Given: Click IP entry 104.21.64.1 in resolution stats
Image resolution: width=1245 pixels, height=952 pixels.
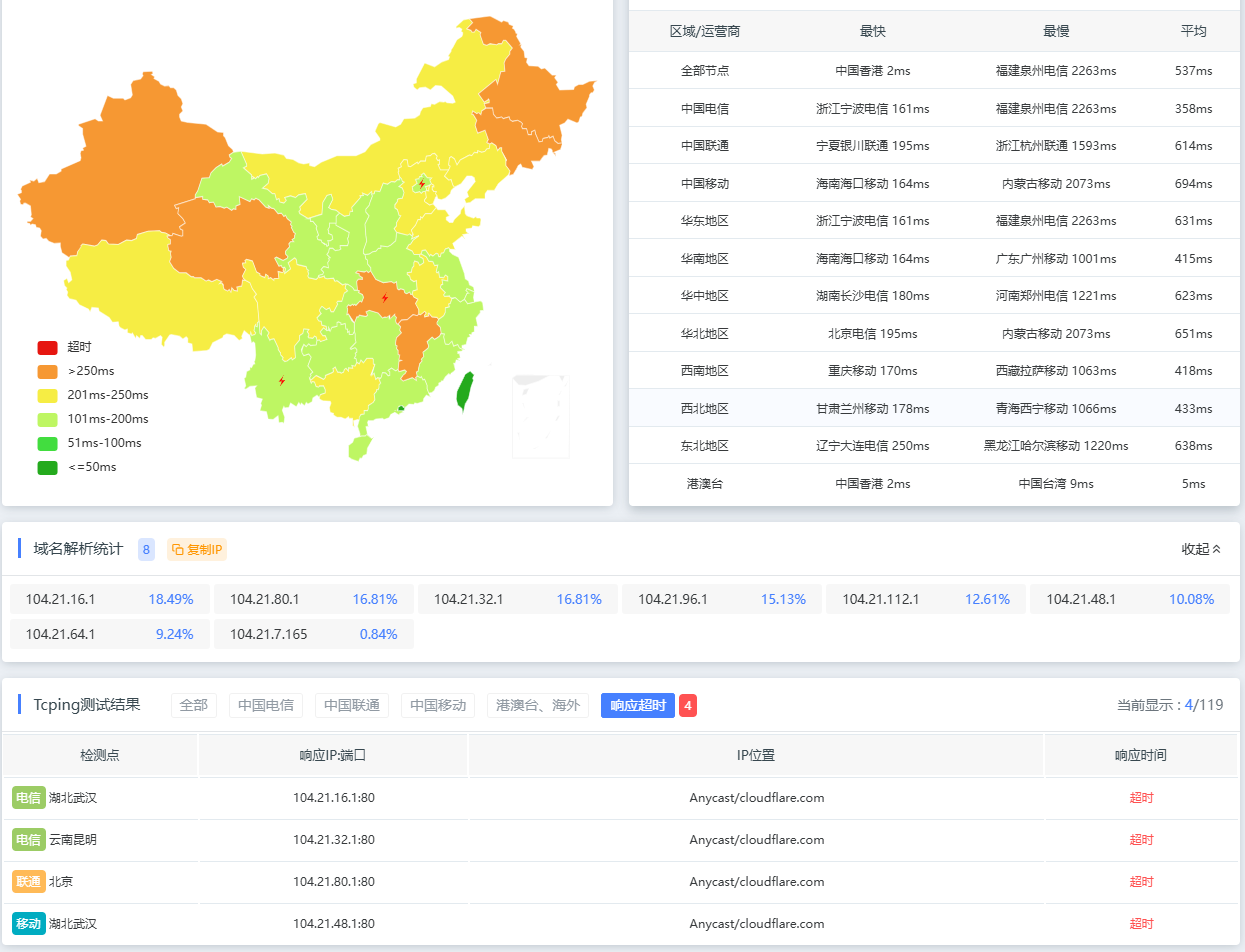Looking at the screenshot, I should [110, 634].
